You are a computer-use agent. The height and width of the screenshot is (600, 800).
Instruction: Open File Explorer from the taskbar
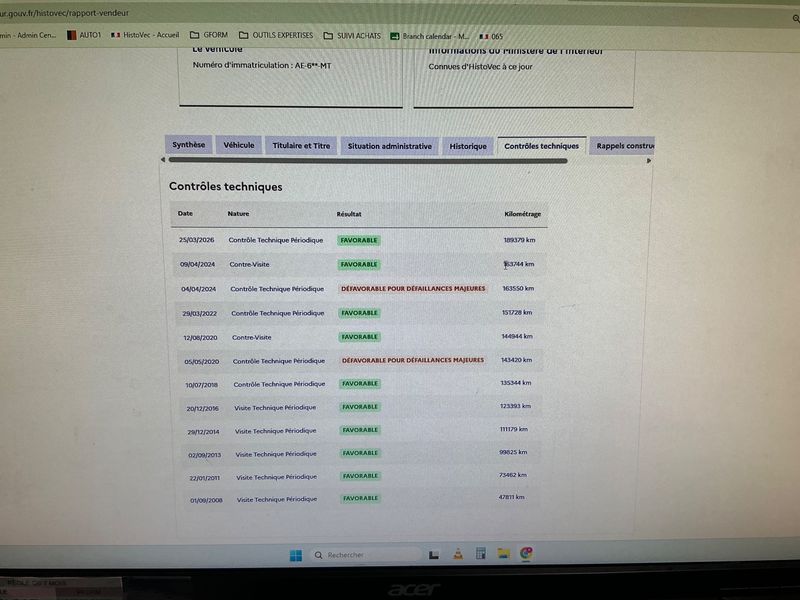pyautogui.click(x=504, y=554)
